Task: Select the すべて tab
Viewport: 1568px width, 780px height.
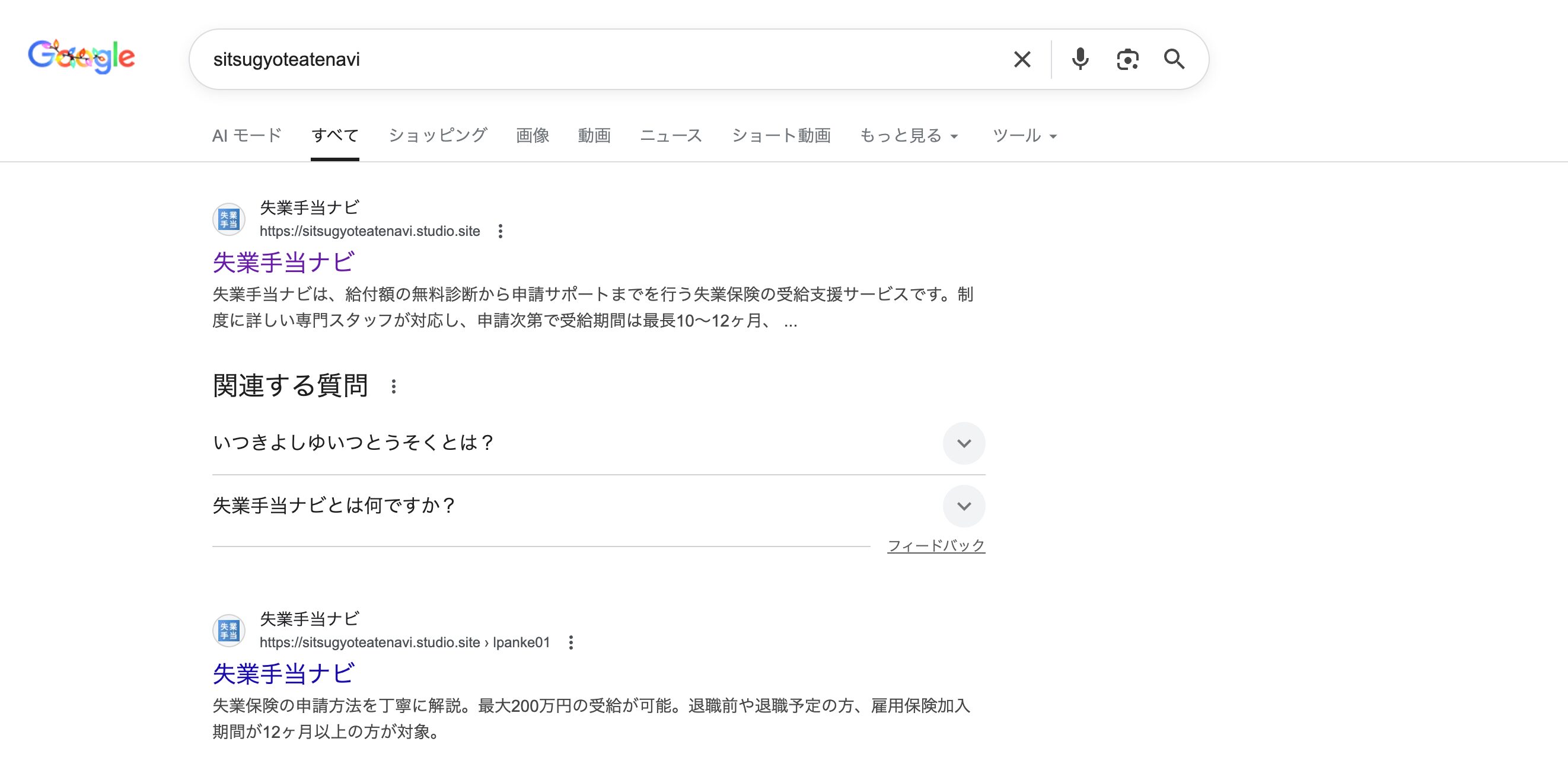Action: [335, 135]
